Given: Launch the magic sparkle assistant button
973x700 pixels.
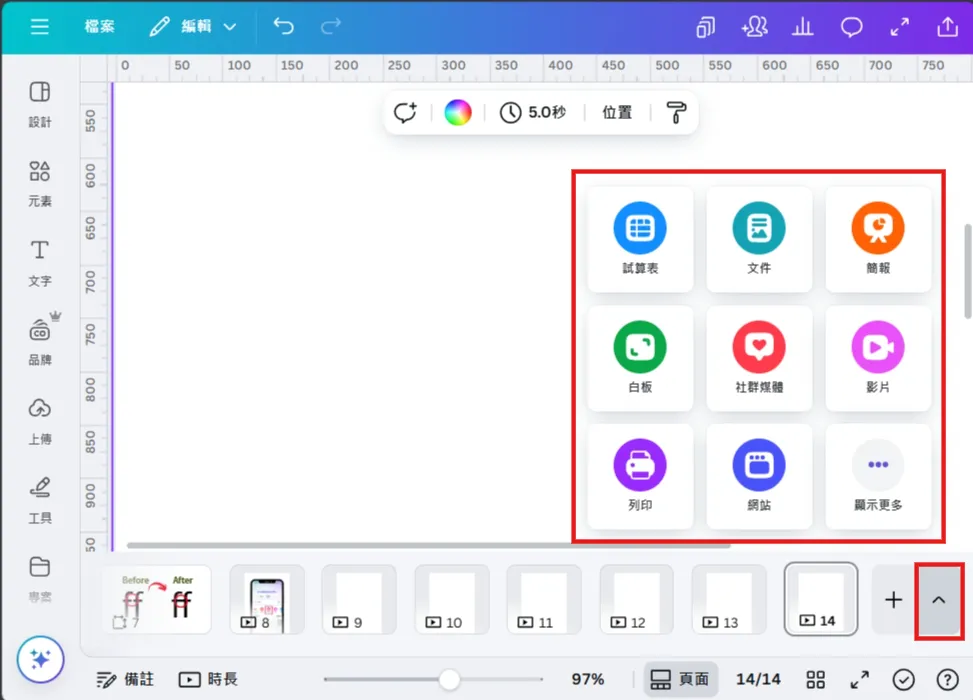Looking at the screenshot, I should (x=40, y=660).
